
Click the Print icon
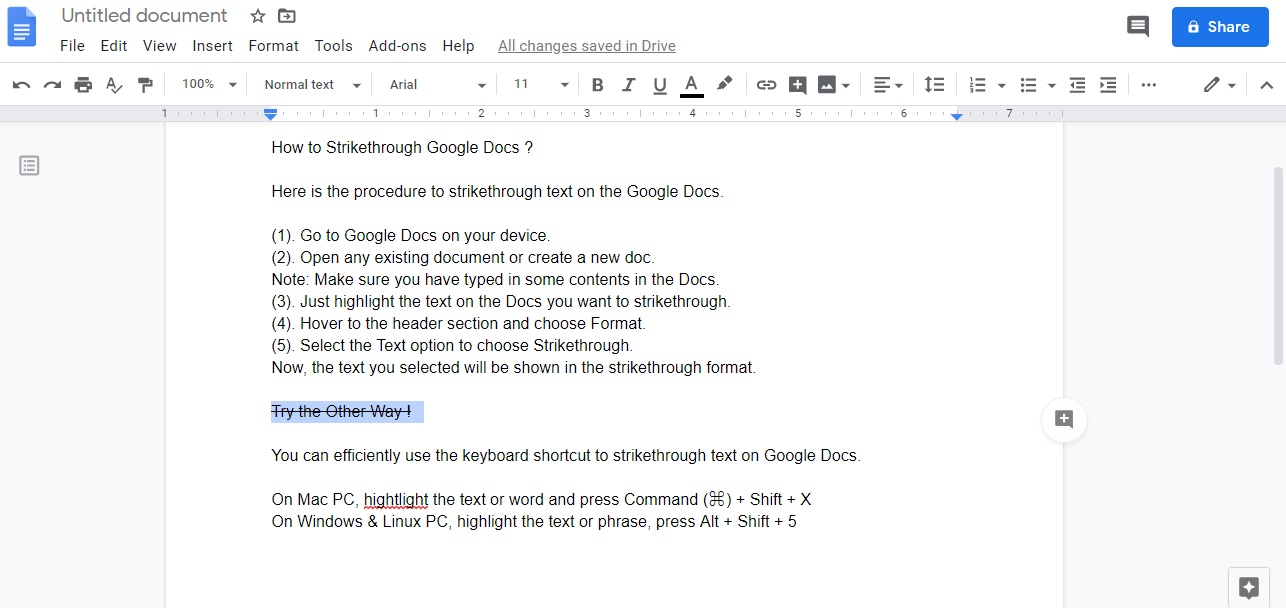tap(84, 85)
